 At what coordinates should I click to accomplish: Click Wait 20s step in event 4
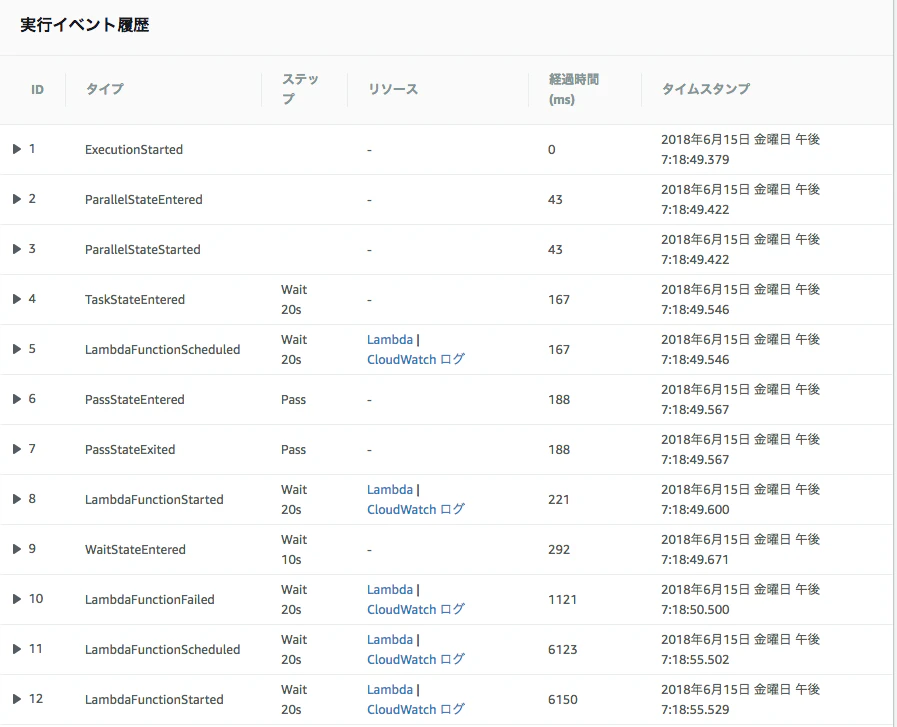point(294,299)
